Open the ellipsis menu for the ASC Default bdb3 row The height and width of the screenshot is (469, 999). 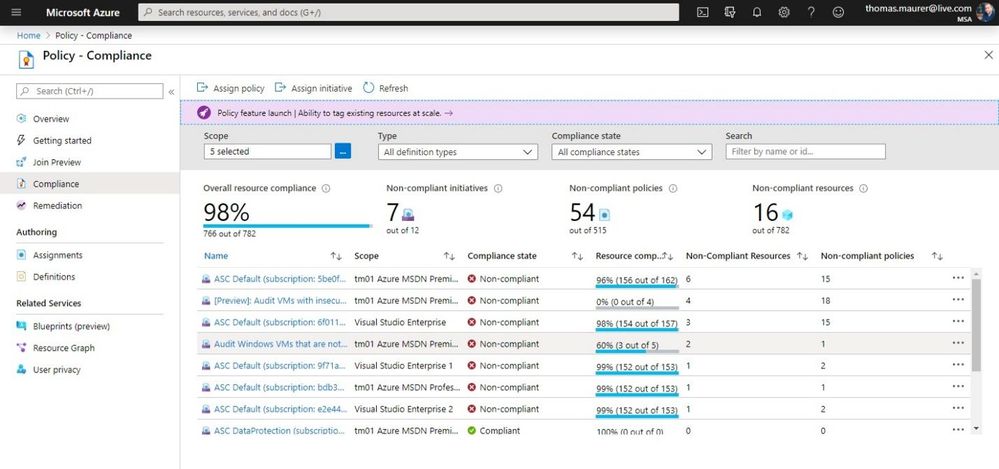click(958, 386)
